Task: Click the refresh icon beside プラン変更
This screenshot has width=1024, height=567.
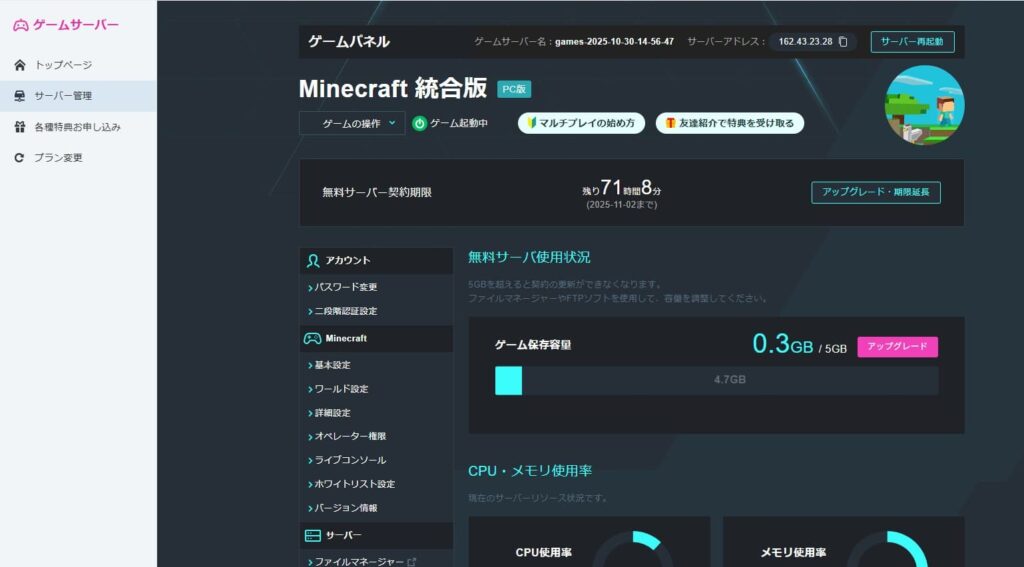Action: coord(20,157)
